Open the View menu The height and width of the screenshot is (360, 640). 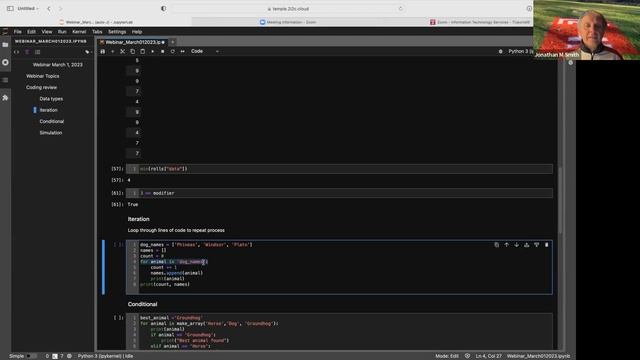pyautogui.click(x=47, y=32)
